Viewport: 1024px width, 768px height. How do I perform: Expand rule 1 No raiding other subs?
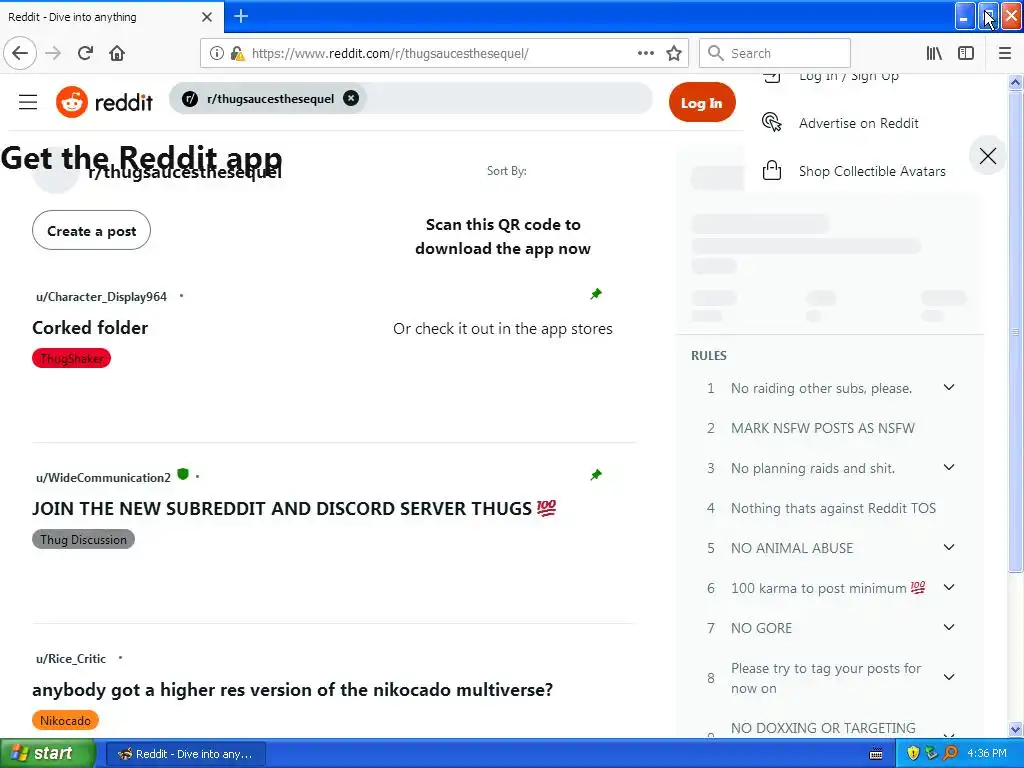(x=949, y=387)
